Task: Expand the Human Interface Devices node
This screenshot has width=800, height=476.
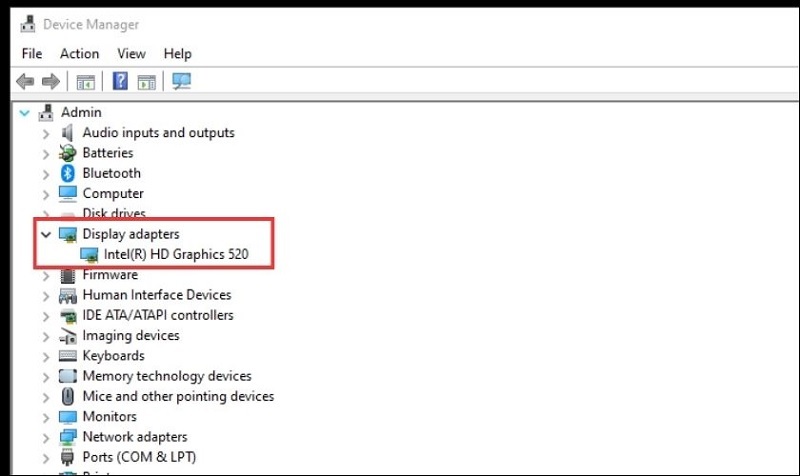Action: point(46,295)
